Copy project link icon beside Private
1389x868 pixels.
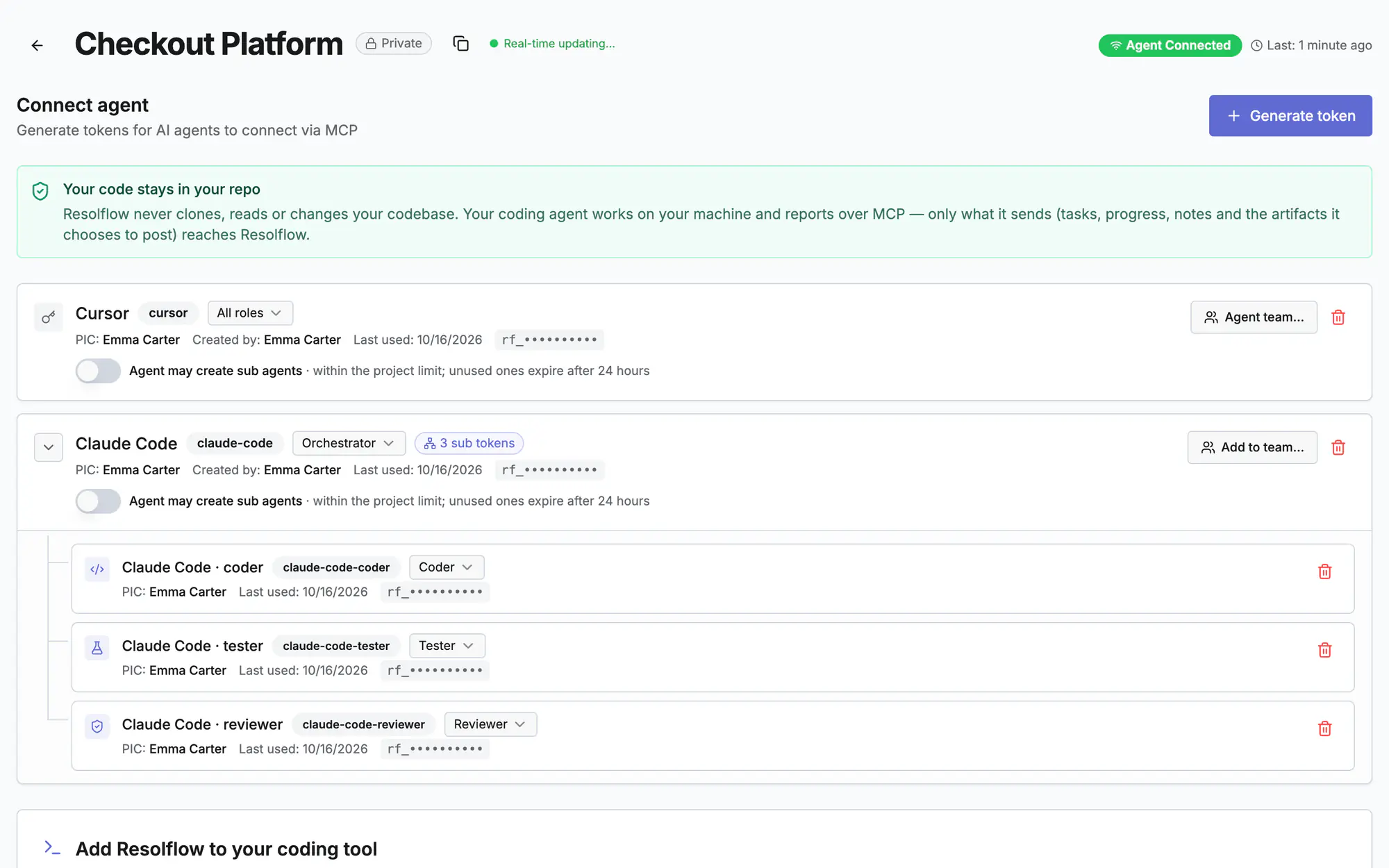click(x=460, y=44)
